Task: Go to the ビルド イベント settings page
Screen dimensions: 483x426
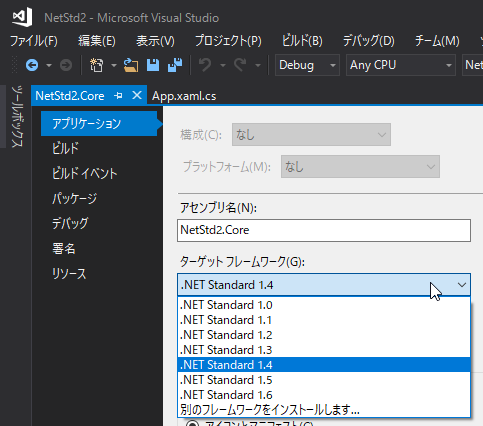Action: (85, 173)
